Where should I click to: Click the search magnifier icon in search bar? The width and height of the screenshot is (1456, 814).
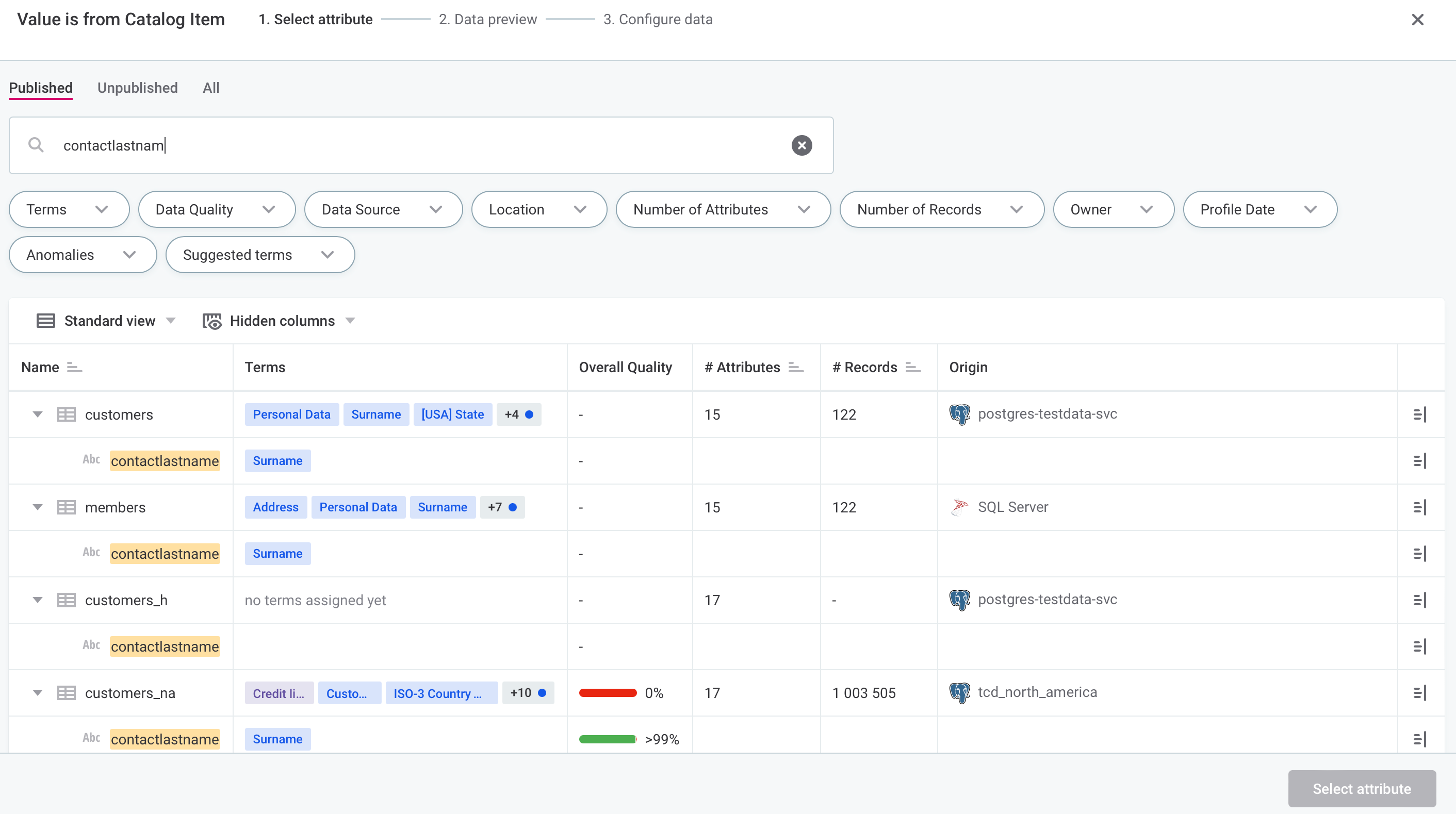coord(36,145)
